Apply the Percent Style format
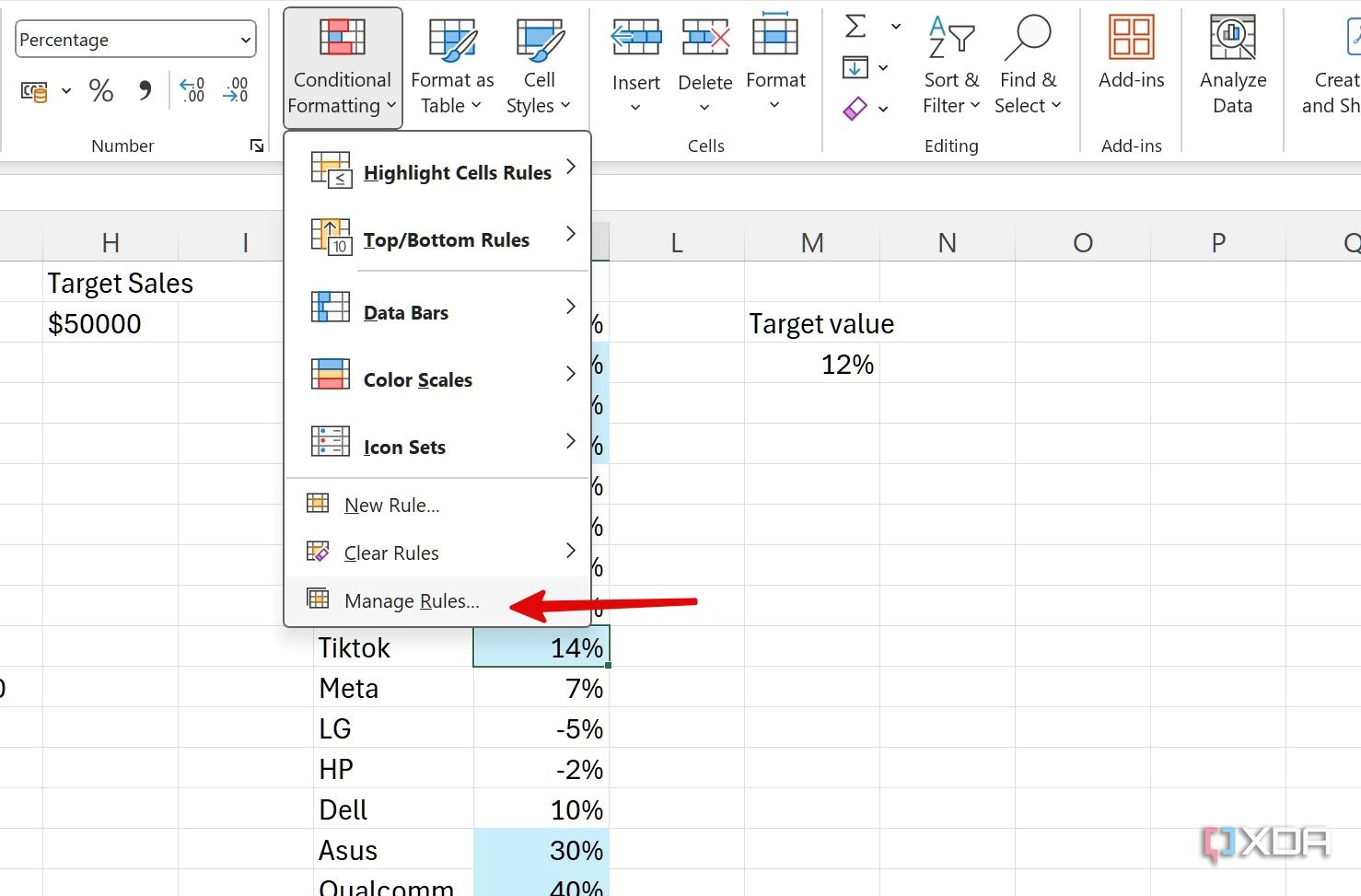1361x896 pixels. coord(100,90)
